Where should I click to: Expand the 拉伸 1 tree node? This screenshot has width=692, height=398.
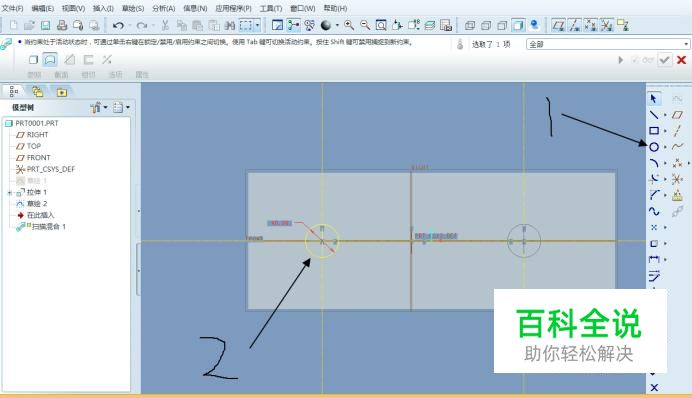point(10,193)
